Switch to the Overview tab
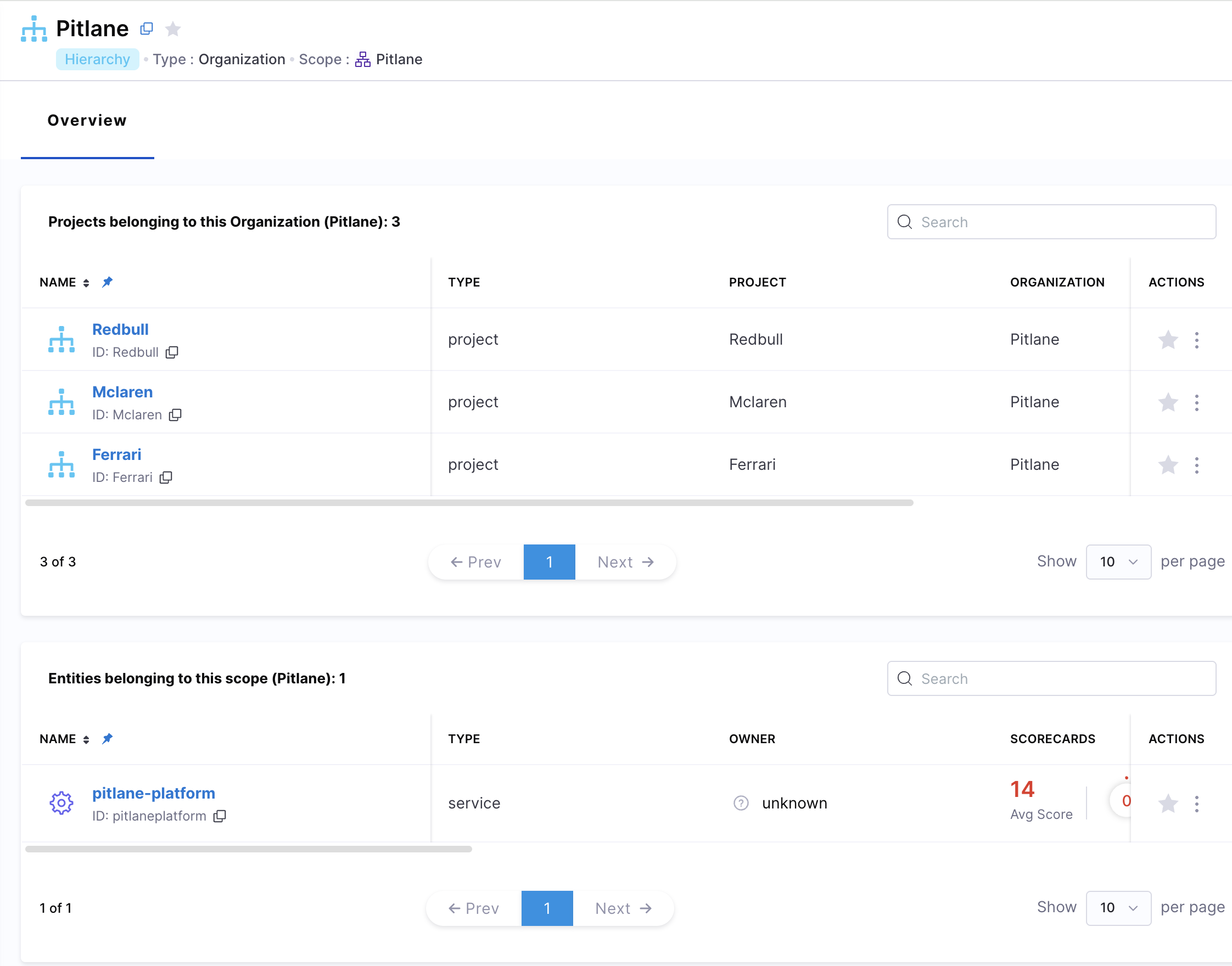The width and height of the screenshot is (1232, 966). 87,120
